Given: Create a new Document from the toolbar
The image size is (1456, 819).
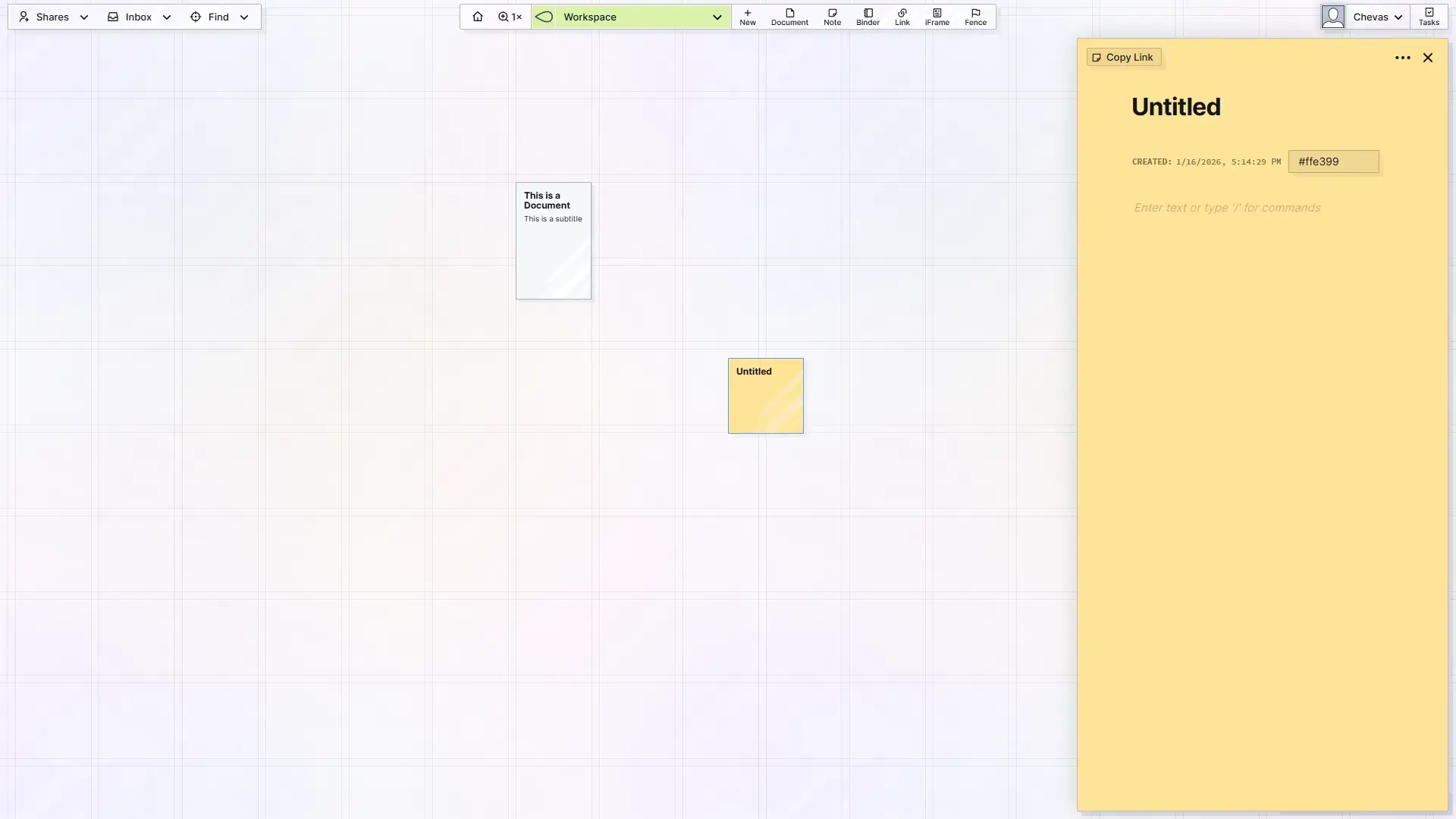Looking at the screenshot, I should pyautogui.click(x=789, y=16).
